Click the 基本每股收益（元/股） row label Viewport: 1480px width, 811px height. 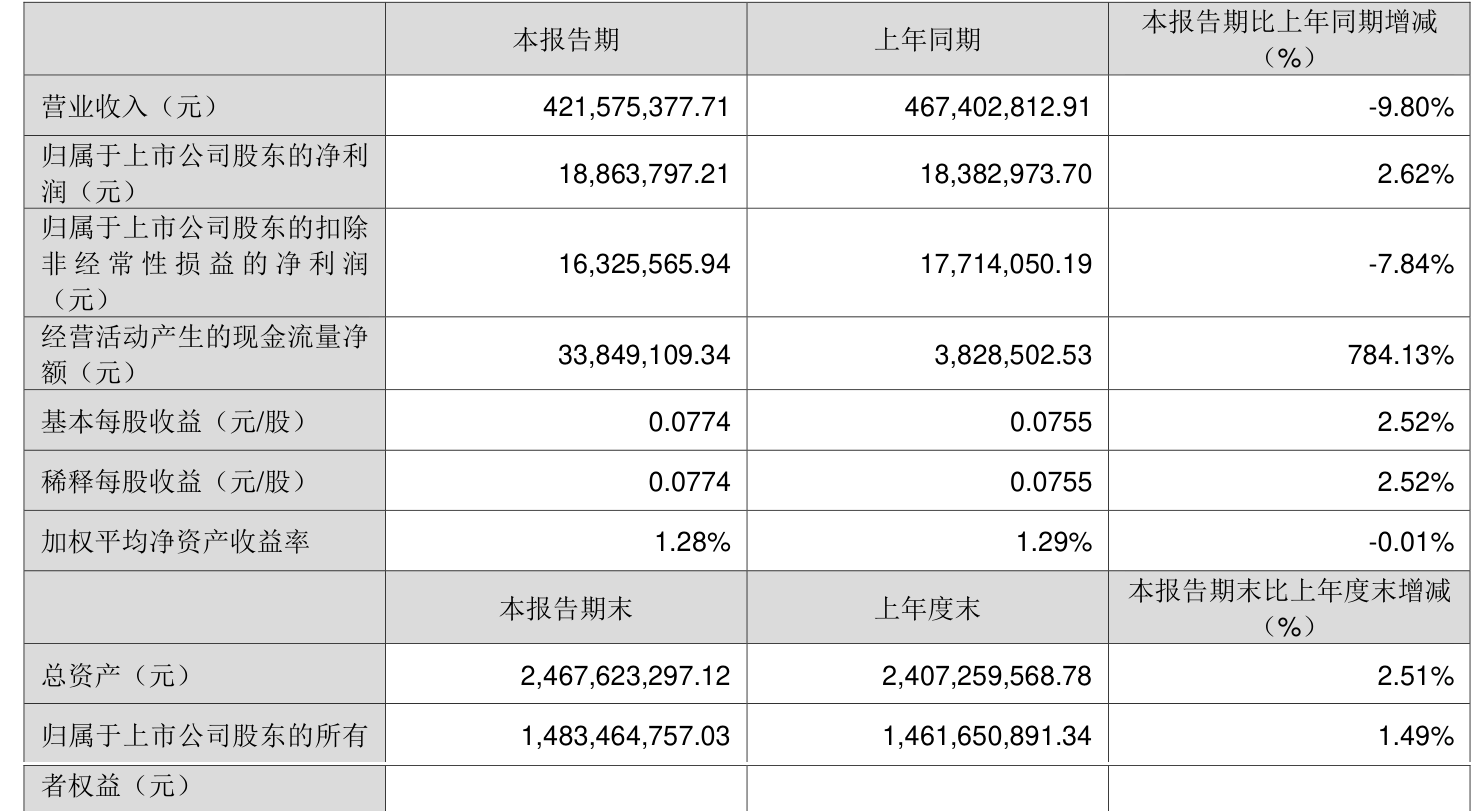[173, 422]
